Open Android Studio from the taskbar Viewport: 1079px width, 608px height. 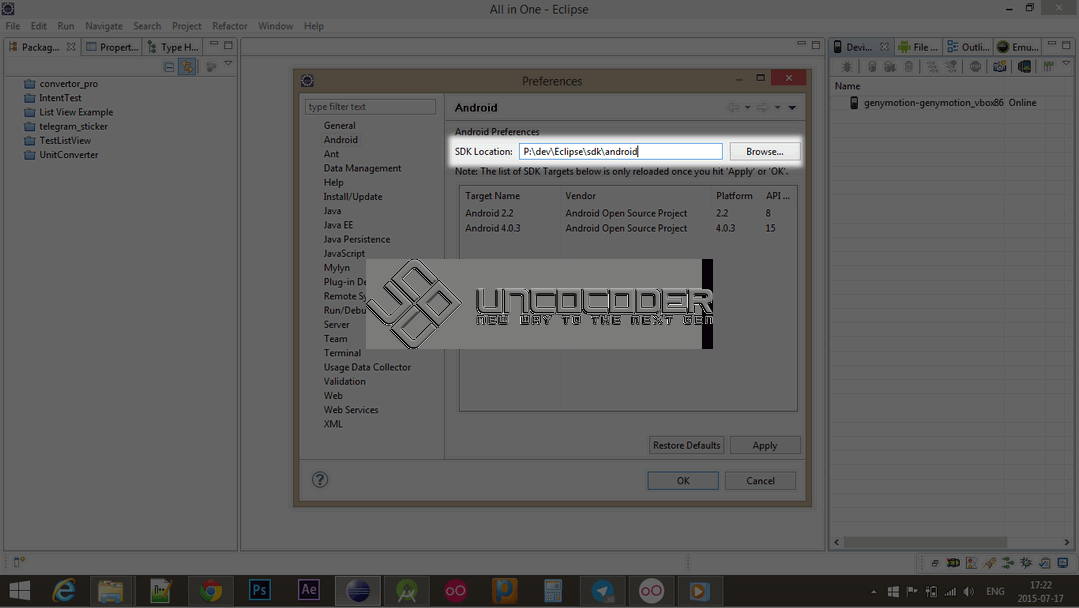[x=406, y=591]
